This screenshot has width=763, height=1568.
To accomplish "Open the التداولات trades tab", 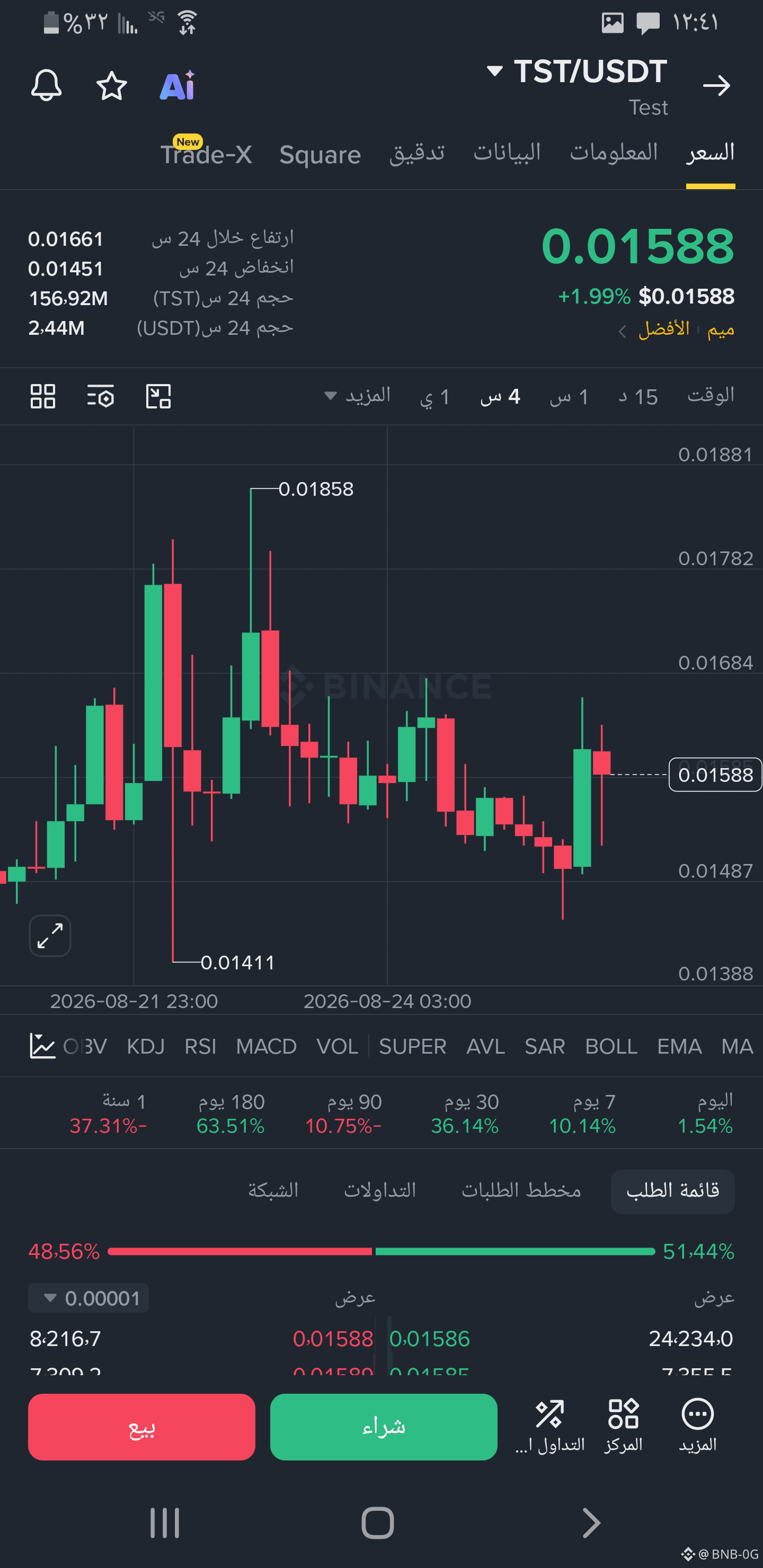I will (x=380, y=1191).
